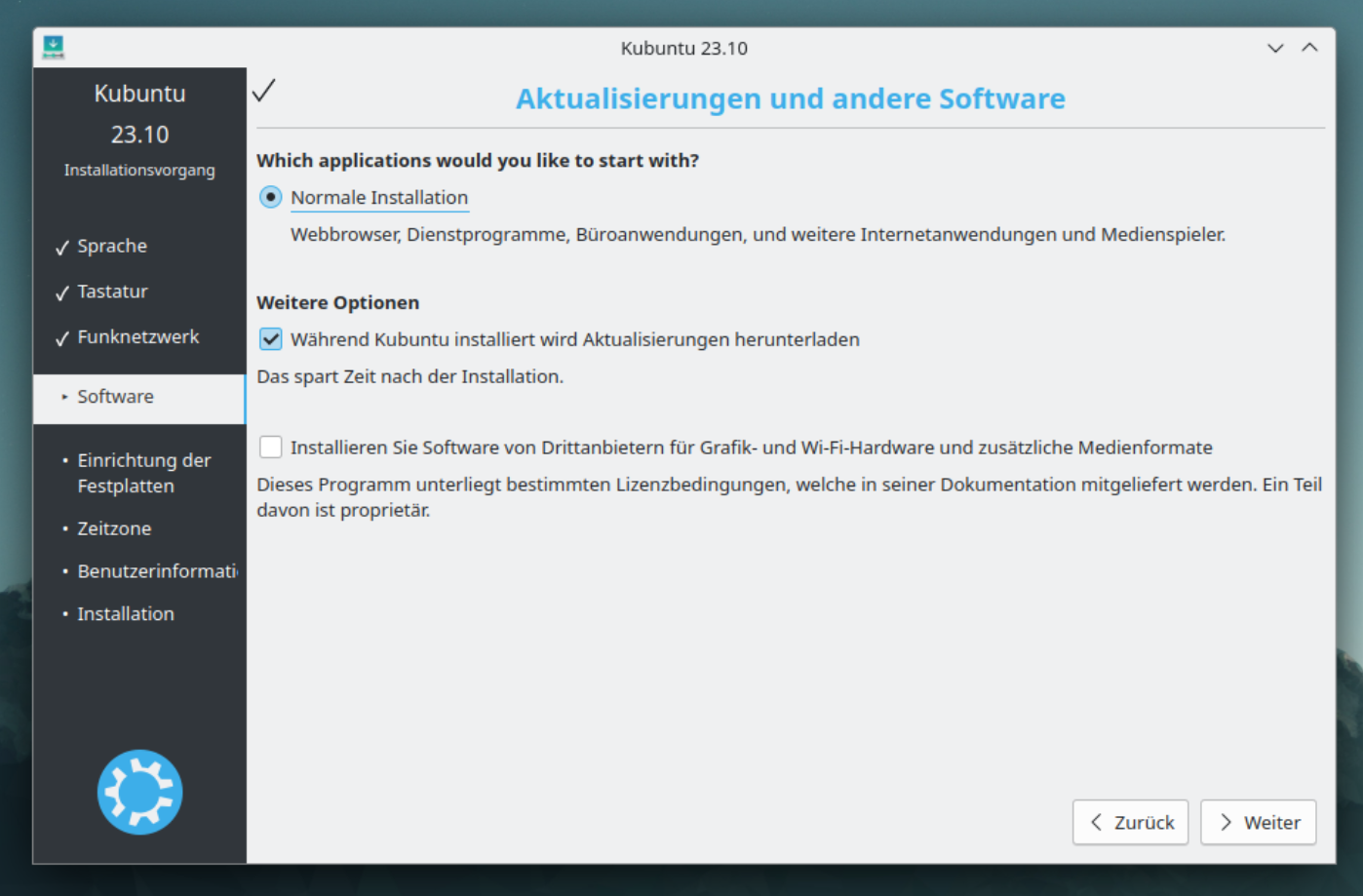
Task: Click the checkmark icon beside the page heading
Action: (263, 91)
